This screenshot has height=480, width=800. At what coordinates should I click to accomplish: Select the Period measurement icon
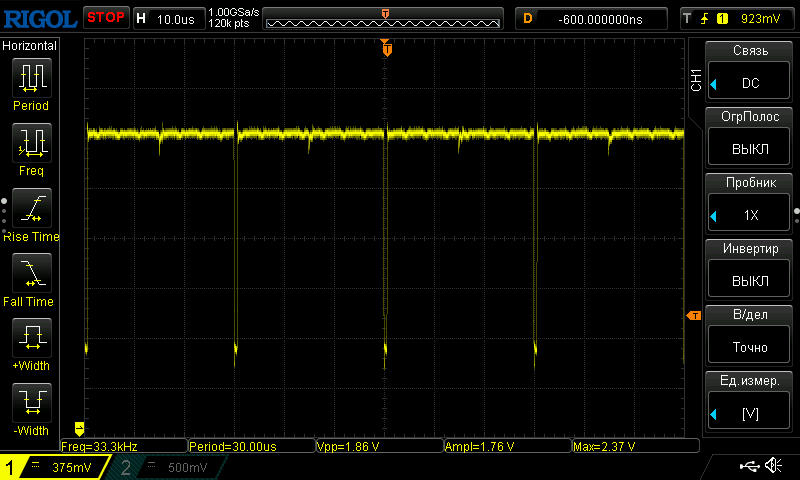point(31,78)
